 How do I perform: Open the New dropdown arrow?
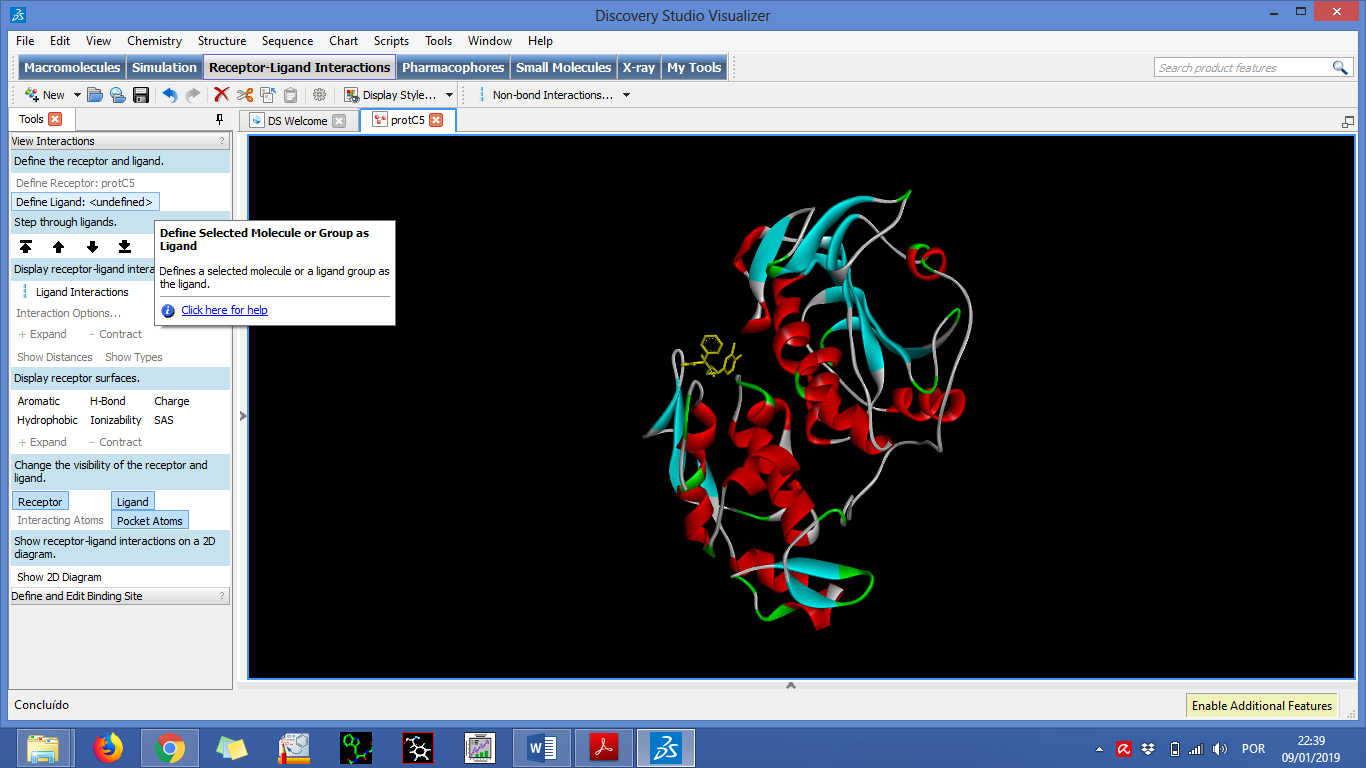[77, 94]
